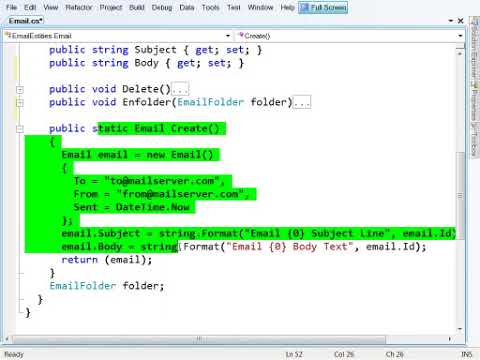Open the Debug menu
480x360 pixels.
point(162,7)
